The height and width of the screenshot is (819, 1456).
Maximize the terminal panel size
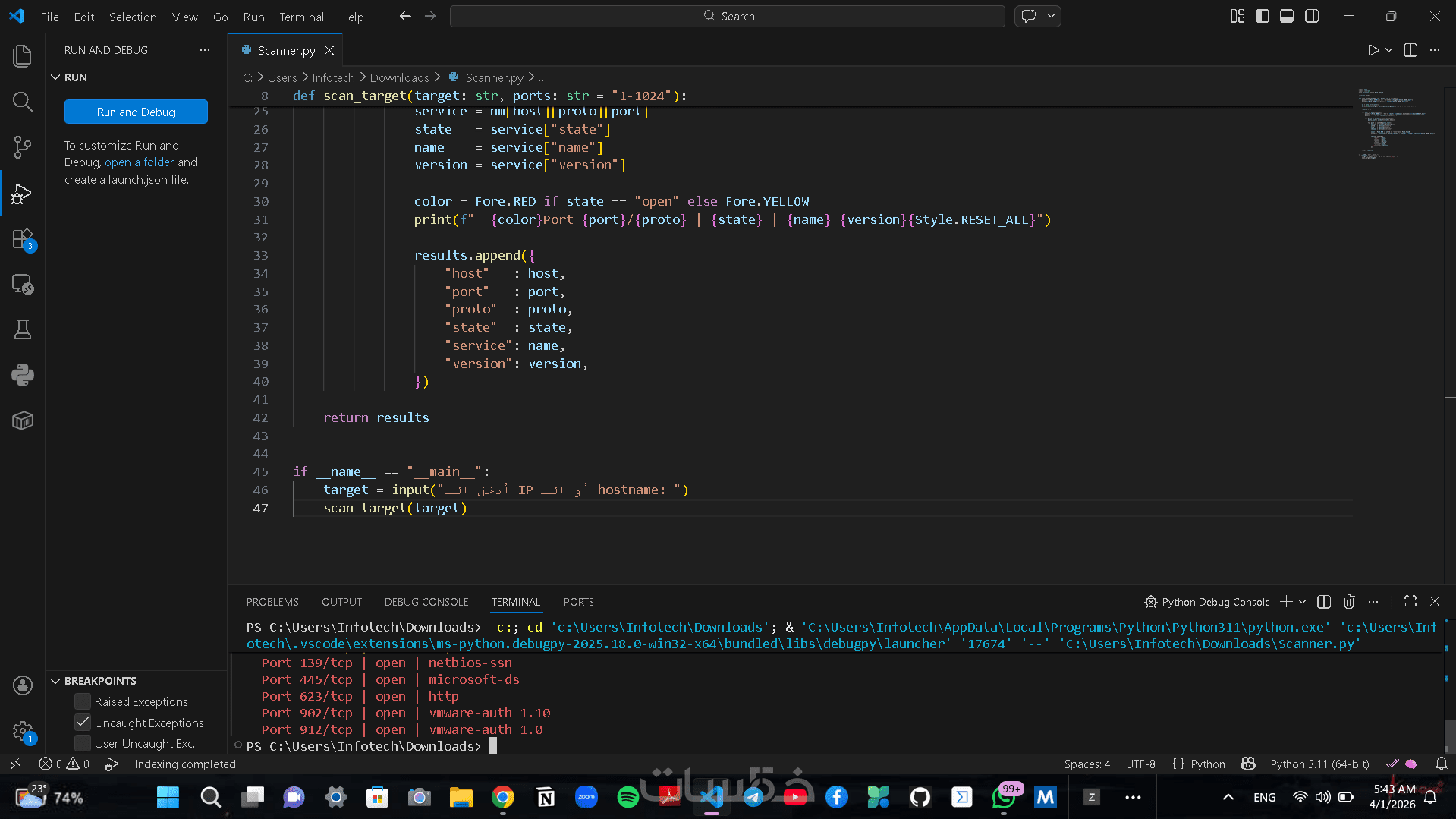pos(1410,601)
